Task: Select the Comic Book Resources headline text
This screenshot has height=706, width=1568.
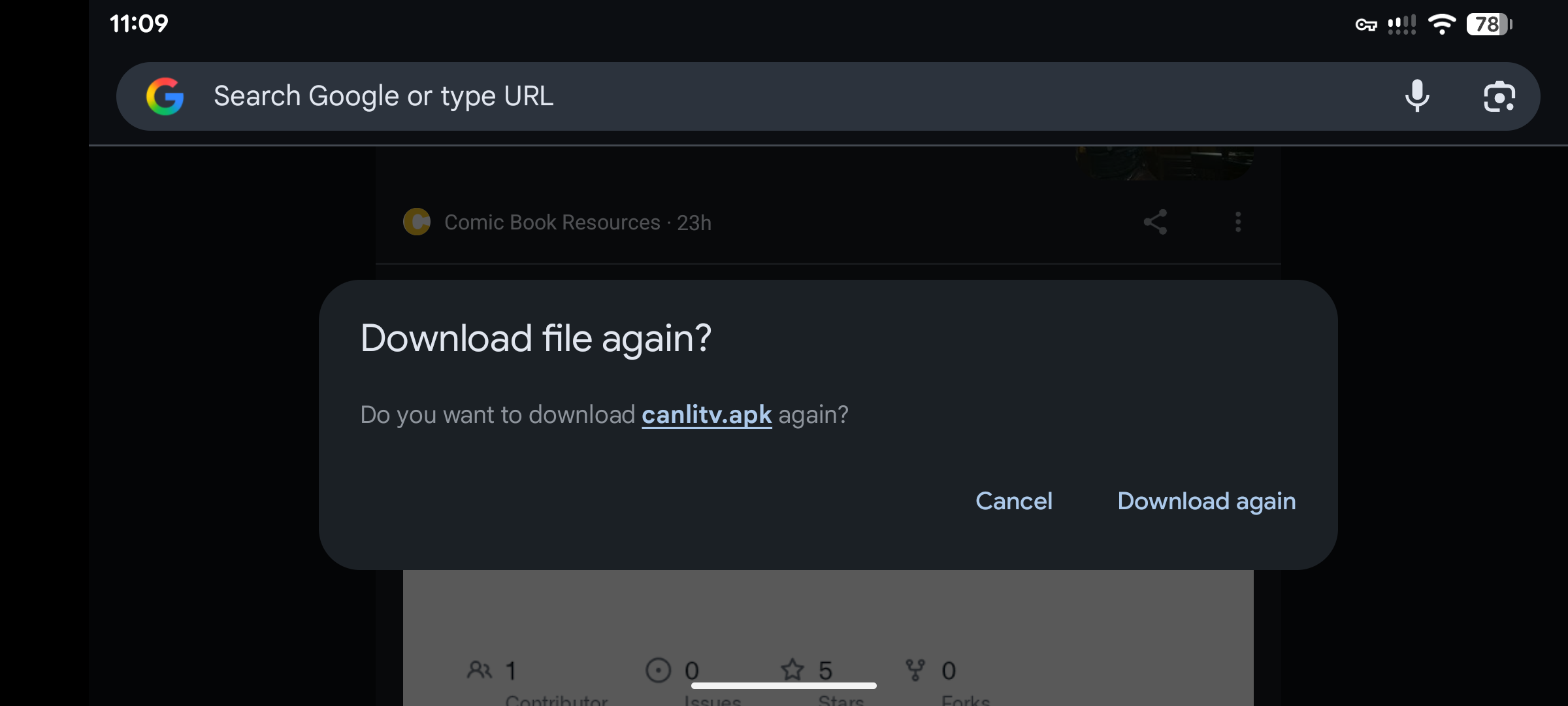Action: [x=551, y=222]
